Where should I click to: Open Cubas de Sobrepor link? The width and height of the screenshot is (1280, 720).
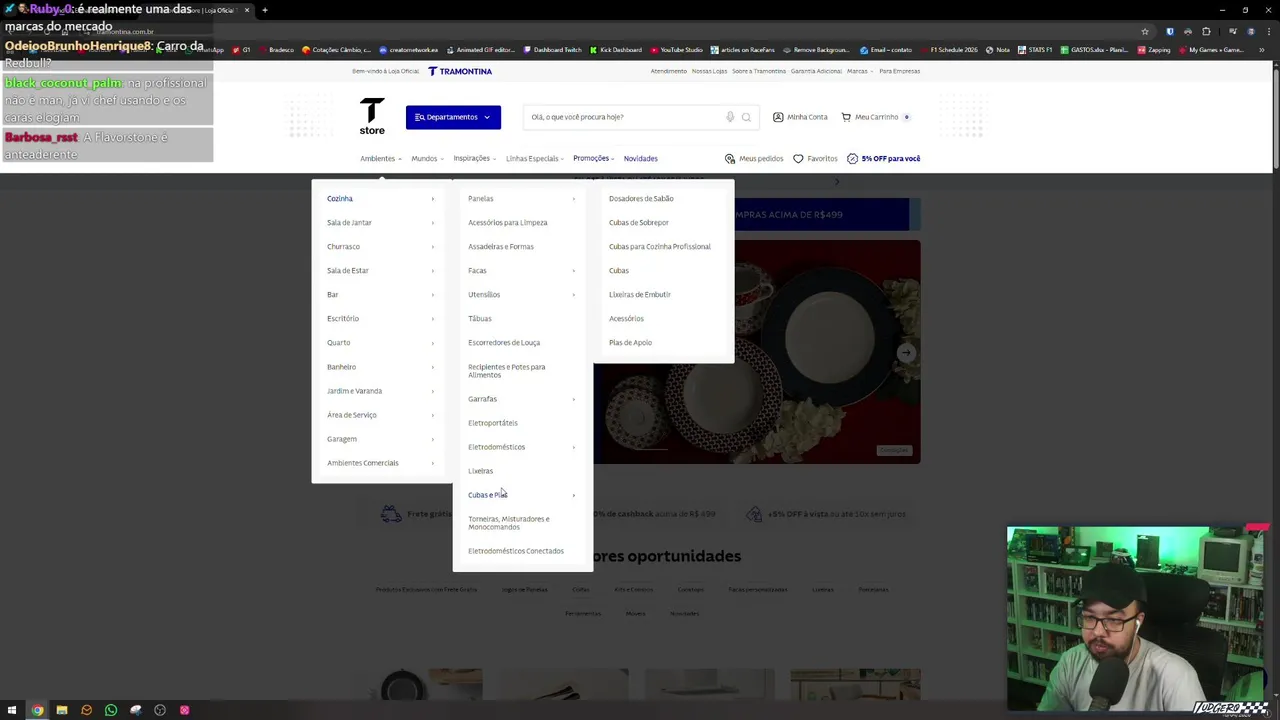pyautogui.click(x=638, y=222)
